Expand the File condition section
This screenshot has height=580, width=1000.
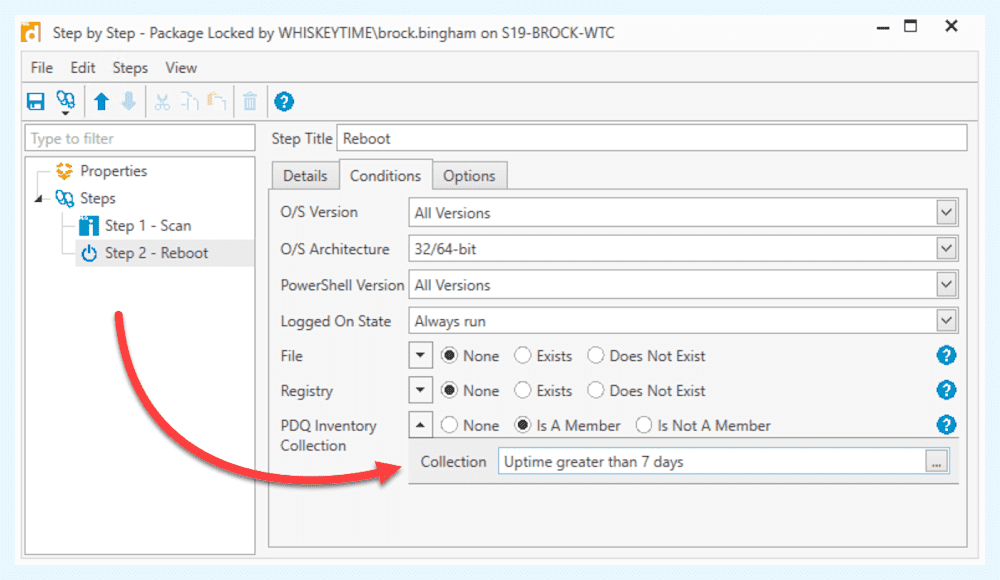420,355
